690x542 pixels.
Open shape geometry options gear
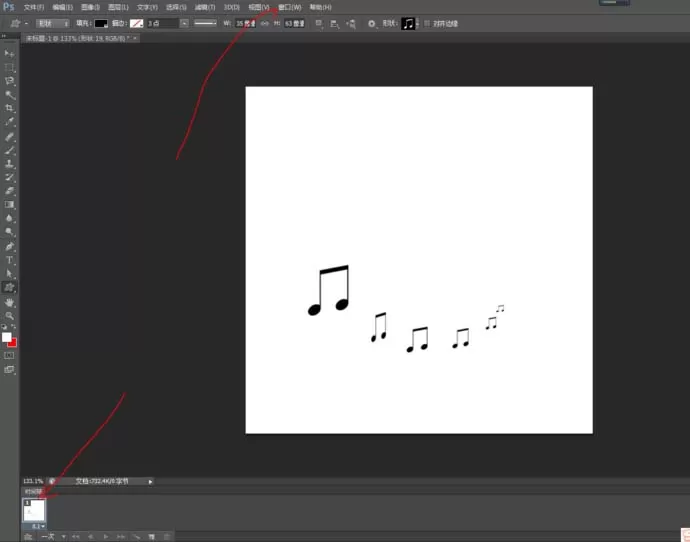click(372, 24)
